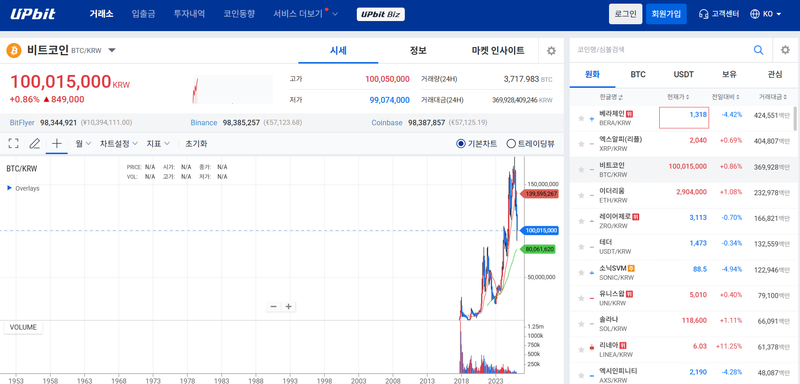
Task: Sort the list by 거래대금 column
Action: 774,97
